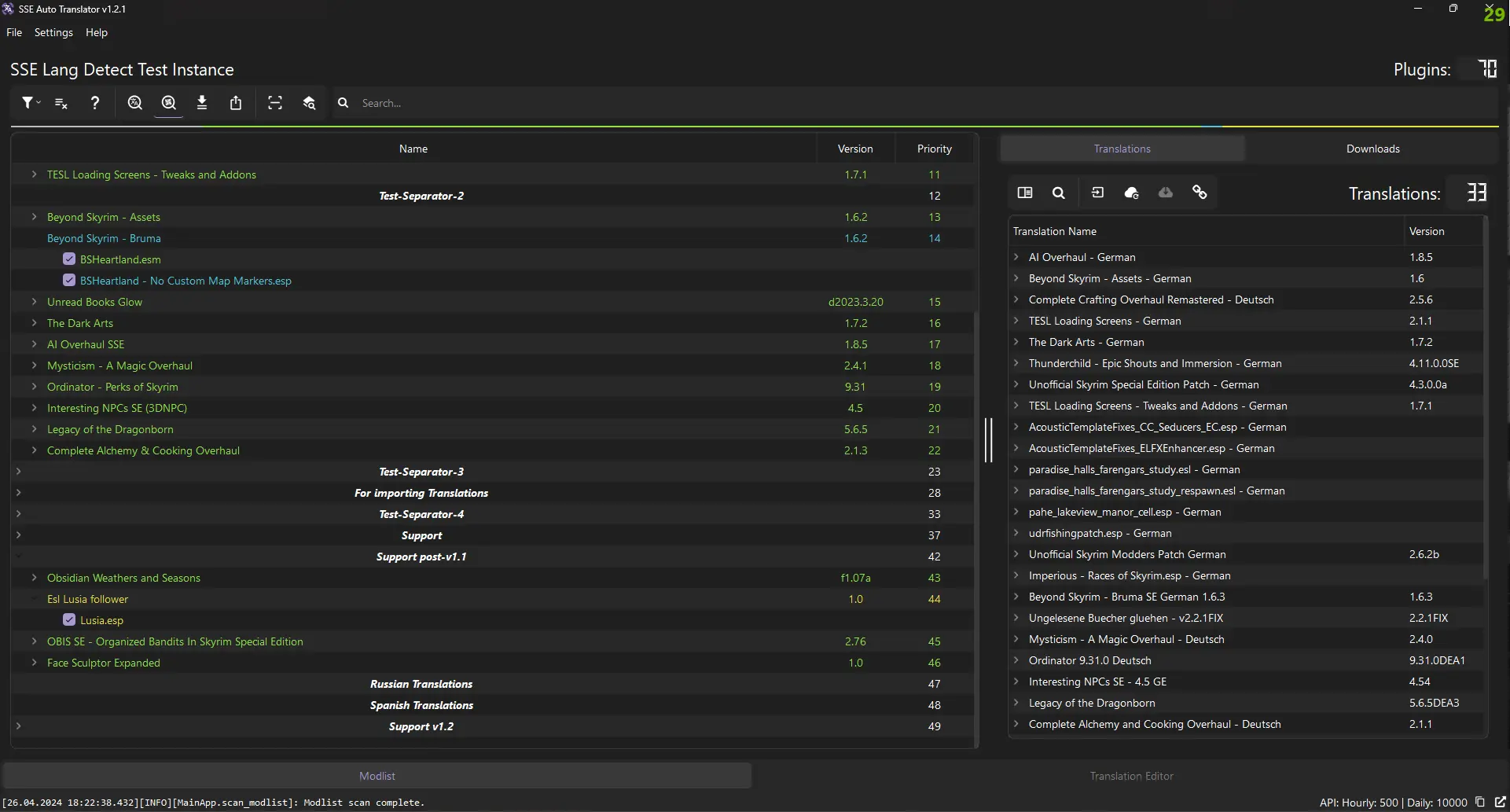1510x812 pixels.
Task: Expand AI Overhaul - German translation
Action: pos(1016,257)
